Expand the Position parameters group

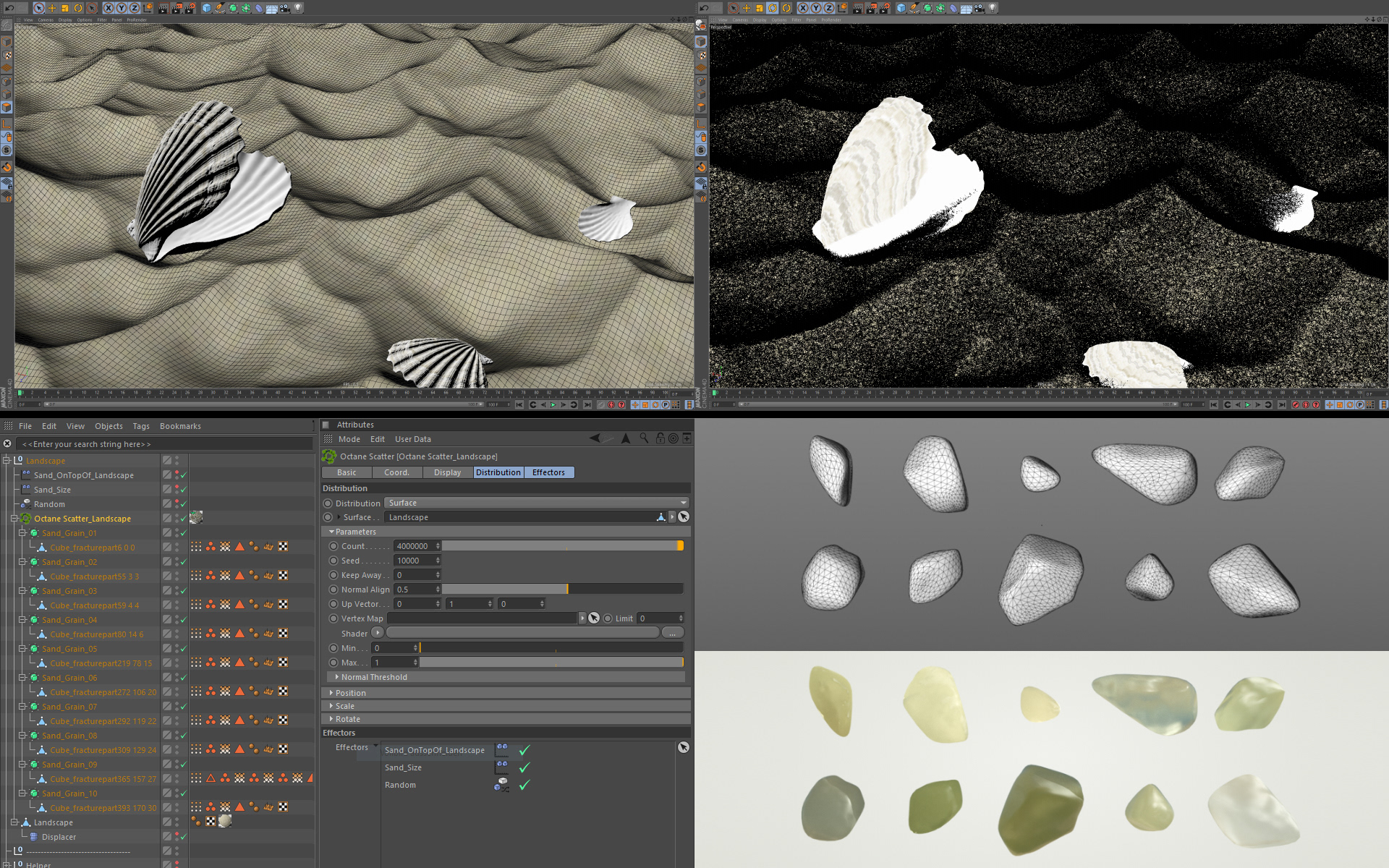pos(350,693)
